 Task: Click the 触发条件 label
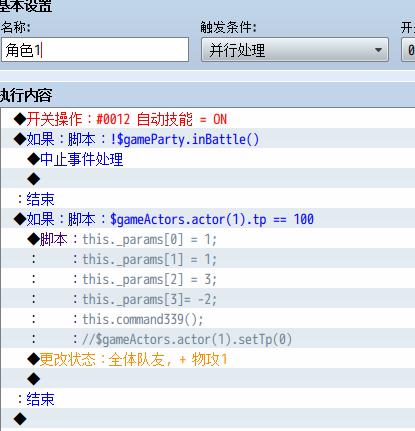coord(229,27)
